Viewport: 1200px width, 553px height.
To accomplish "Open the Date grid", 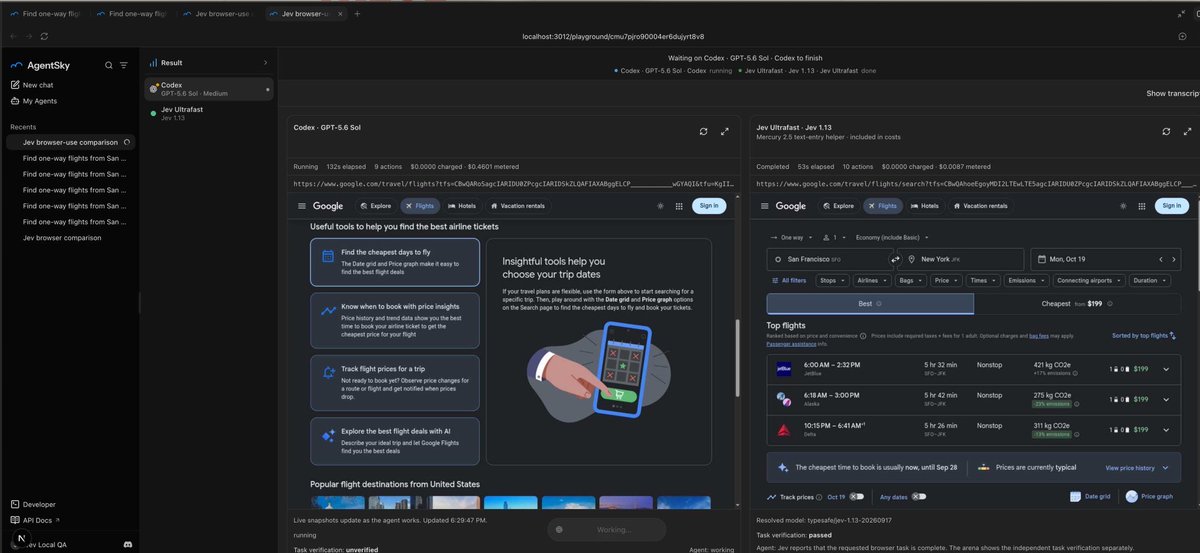I will click(1090, 496).
